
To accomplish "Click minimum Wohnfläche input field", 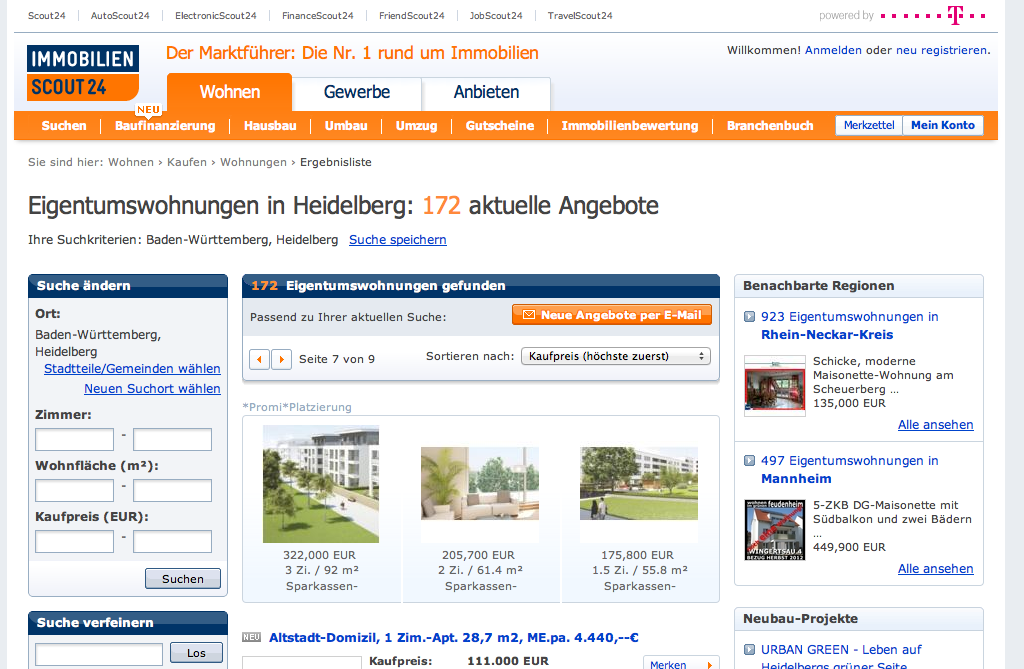I will click(74, 491).
